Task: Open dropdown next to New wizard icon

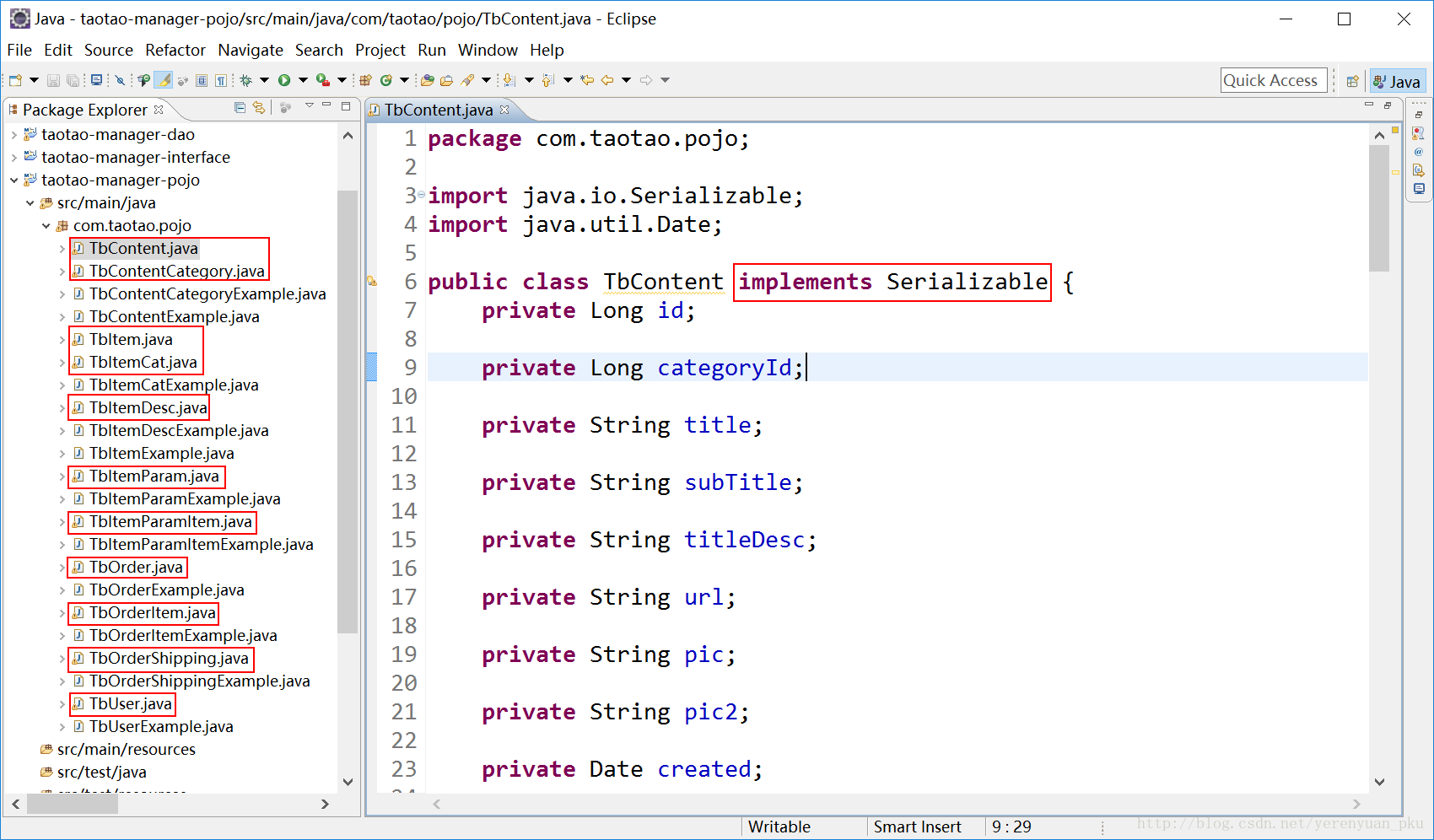Action: point(34,80)
